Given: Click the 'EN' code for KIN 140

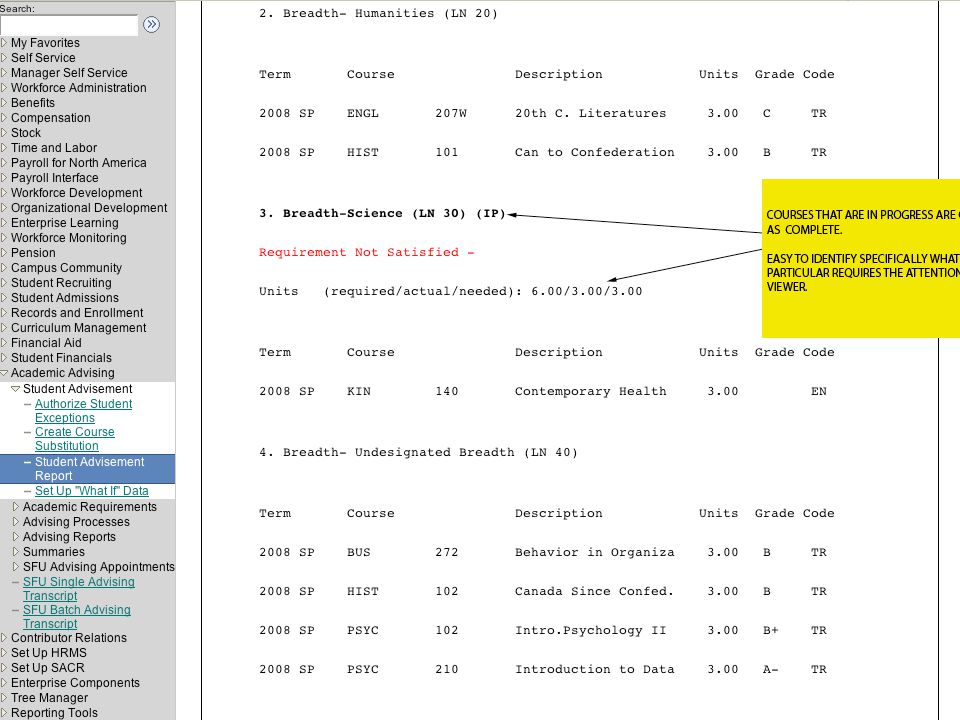Looking at the screenshot, I should (x=819, y=391).
